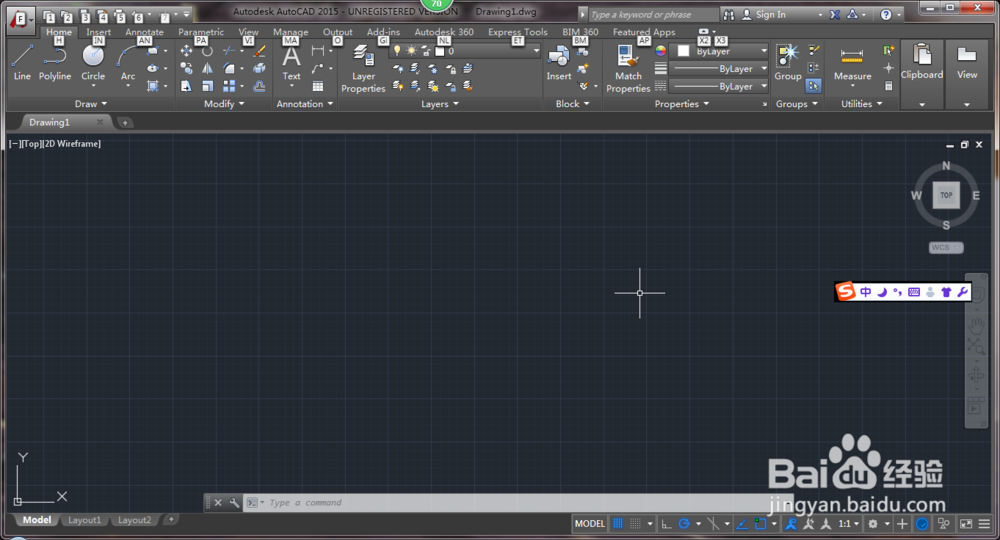Click the Rectangle tool in Draw panel
The image size is (1000, 540).
[152, 51]
